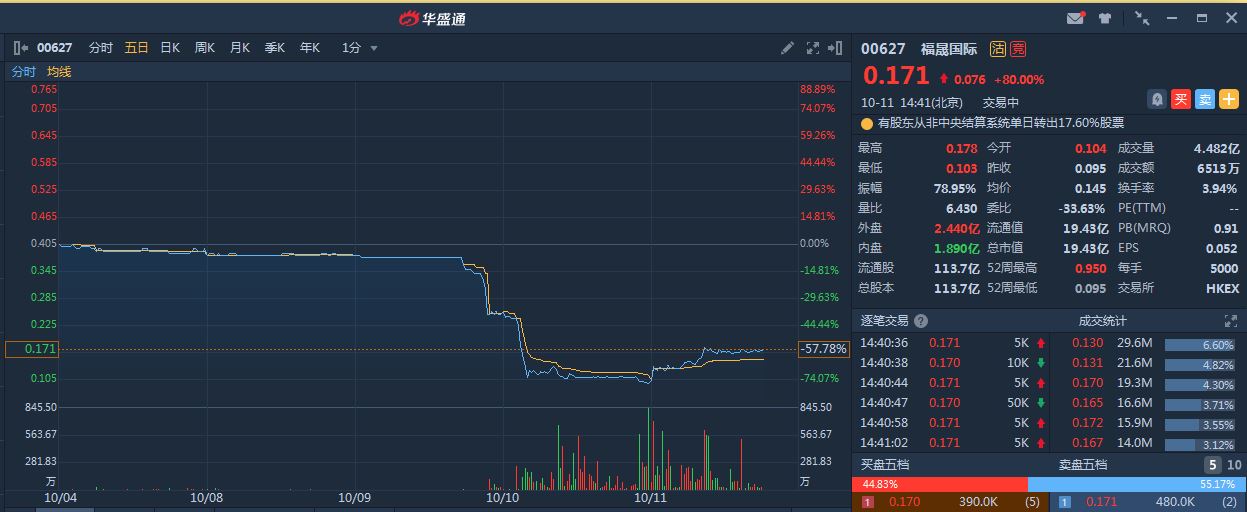Collapse the left panel arrow beside 00627
This screenshot has width=1247, height=512.
(x=20, y=47)
